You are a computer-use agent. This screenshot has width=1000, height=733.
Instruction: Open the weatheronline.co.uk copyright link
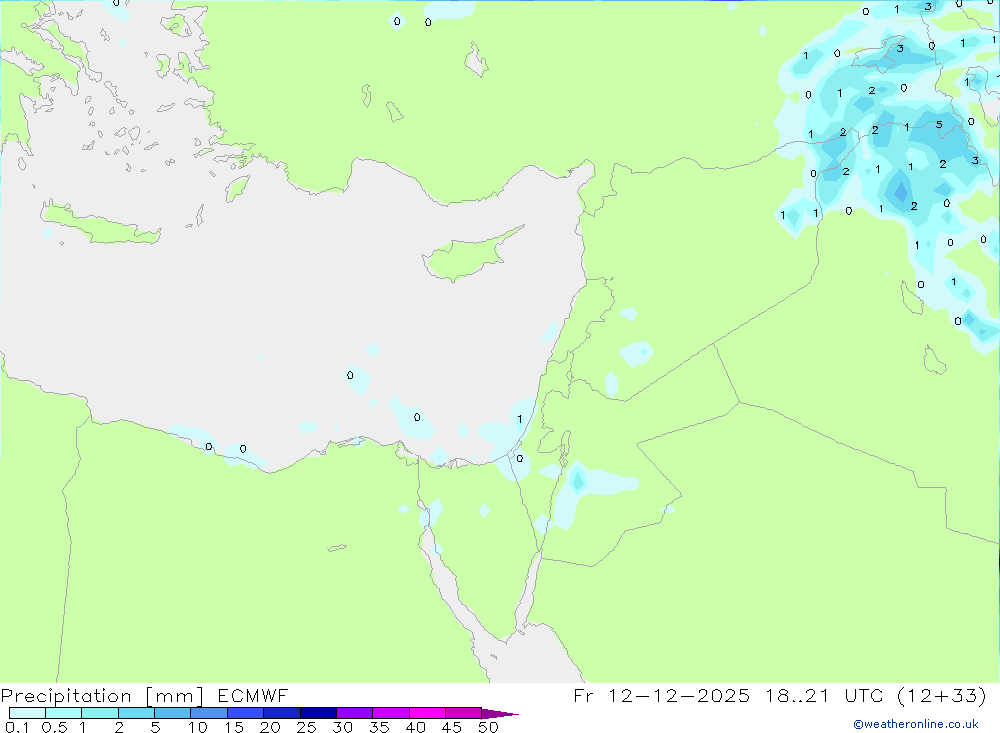click(916, 724)
